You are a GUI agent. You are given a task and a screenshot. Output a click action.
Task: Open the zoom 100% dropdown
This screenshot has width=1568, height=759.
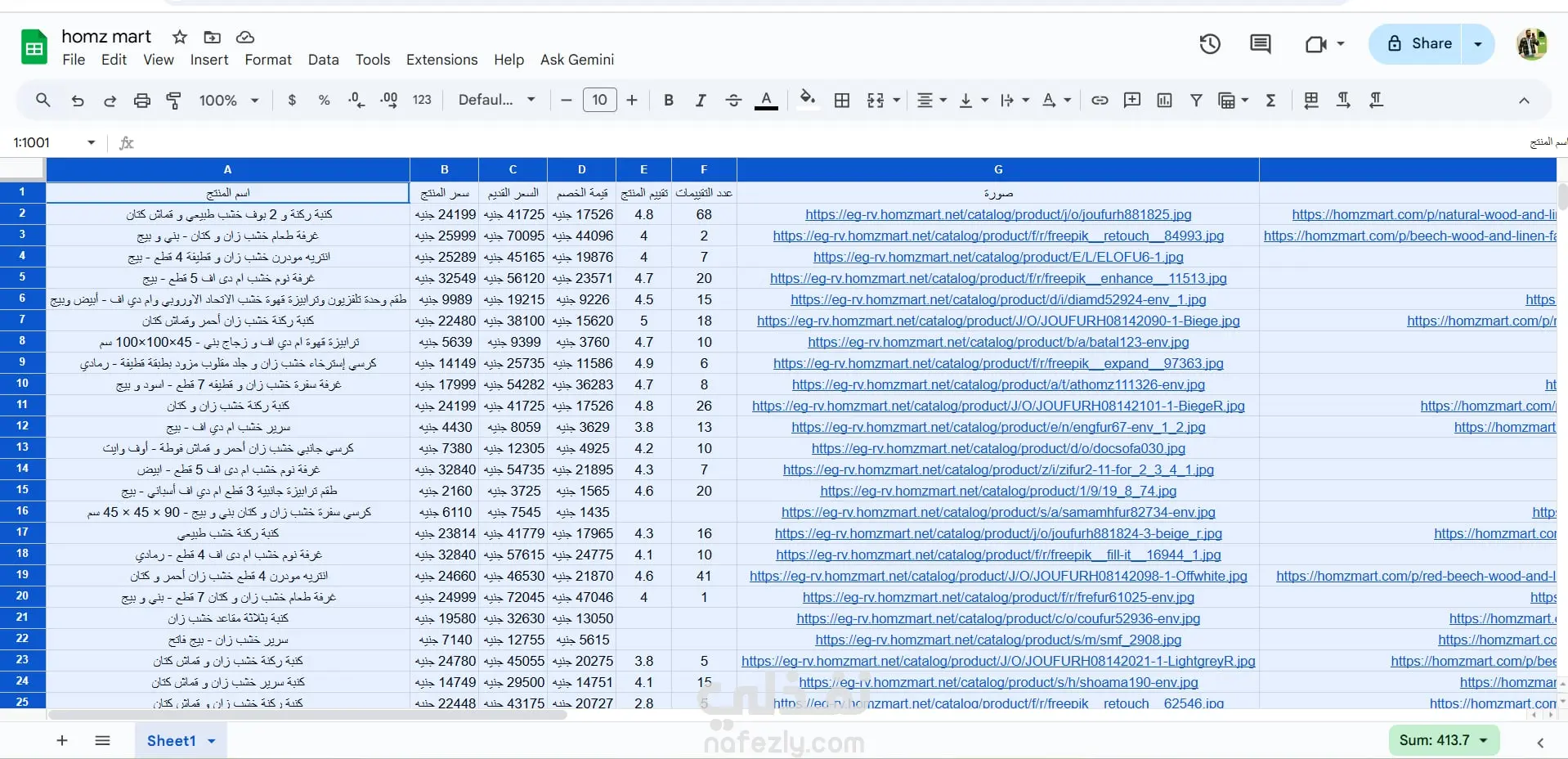[229, 100]
